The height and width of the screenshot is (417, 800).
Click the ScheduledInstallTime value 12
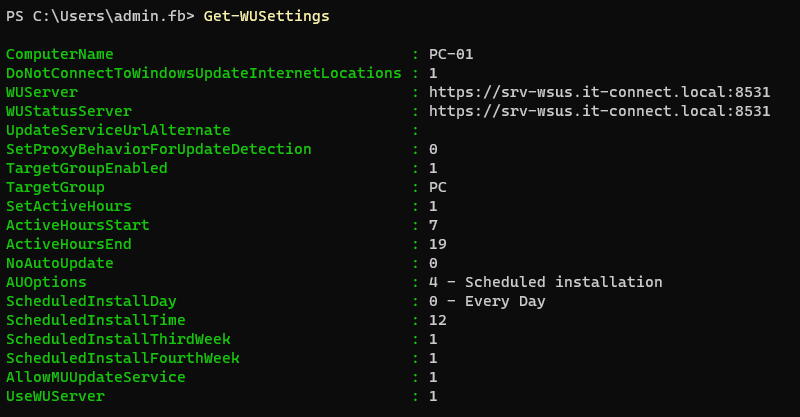[438, 320]
